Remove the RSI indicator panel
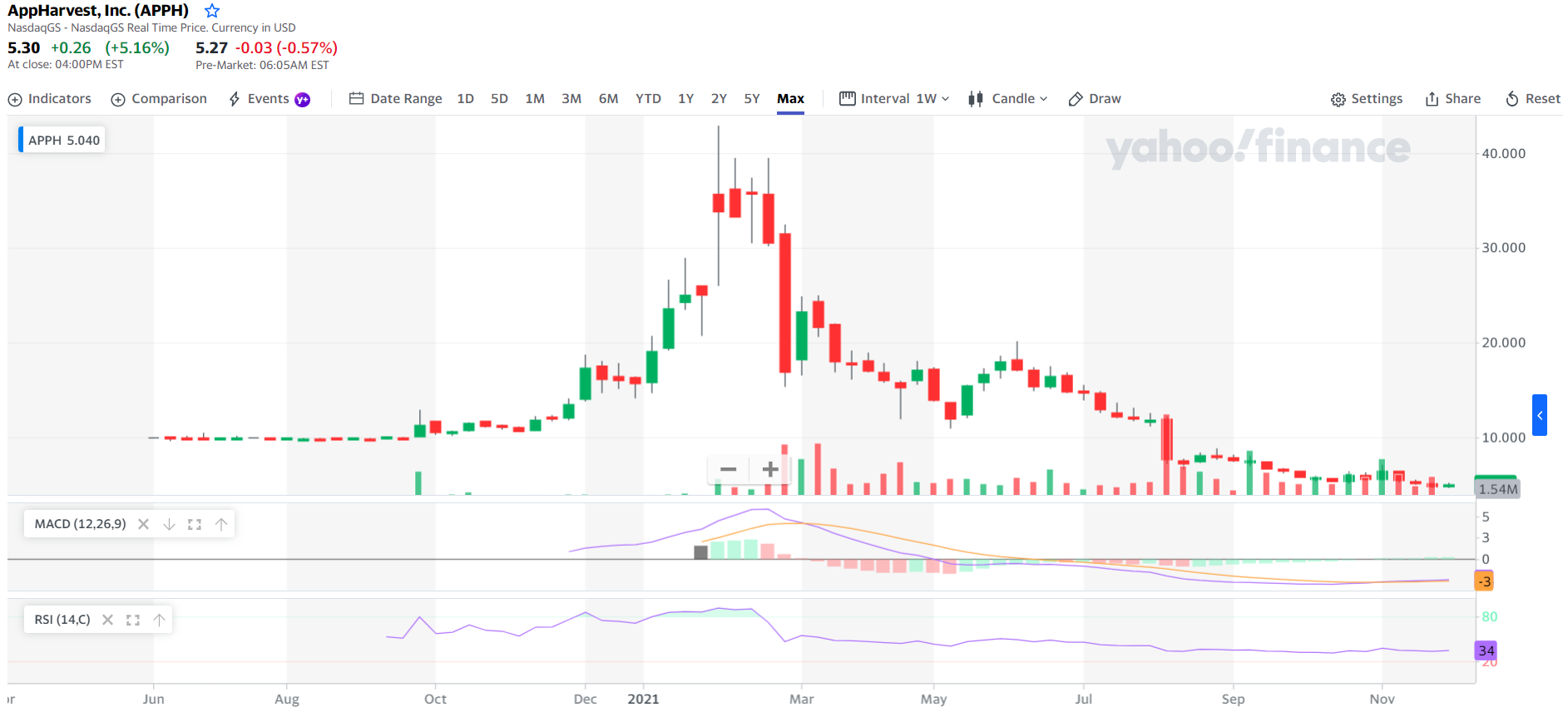Viewport: 1568px width, 727px height. 107,620
